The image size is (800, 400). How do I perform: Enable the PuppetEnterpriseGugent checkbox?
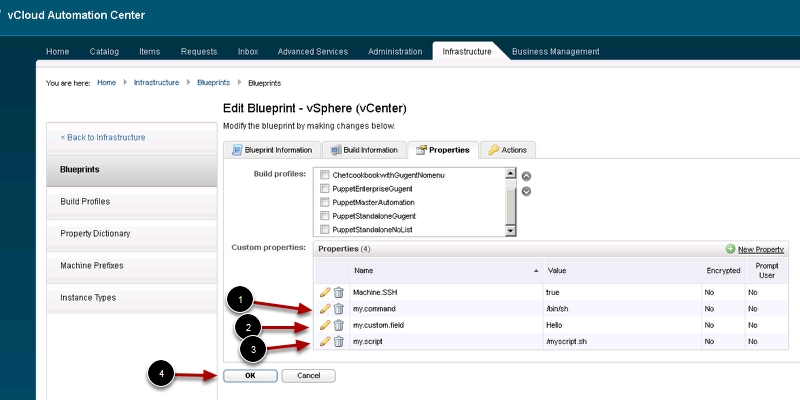click(324, 188)
